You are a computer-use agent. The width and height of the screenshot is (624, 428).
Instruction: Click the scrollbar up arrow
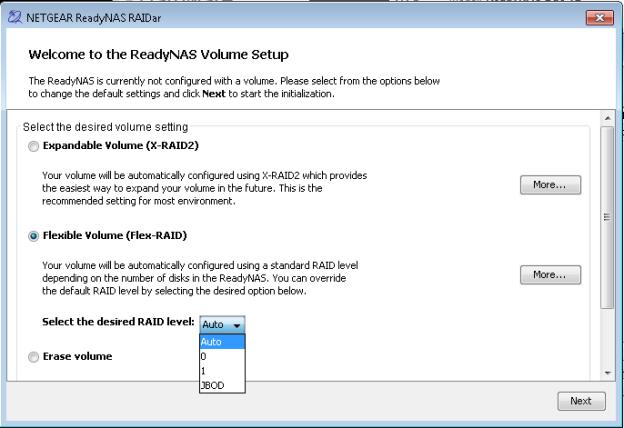click(607, 118)
